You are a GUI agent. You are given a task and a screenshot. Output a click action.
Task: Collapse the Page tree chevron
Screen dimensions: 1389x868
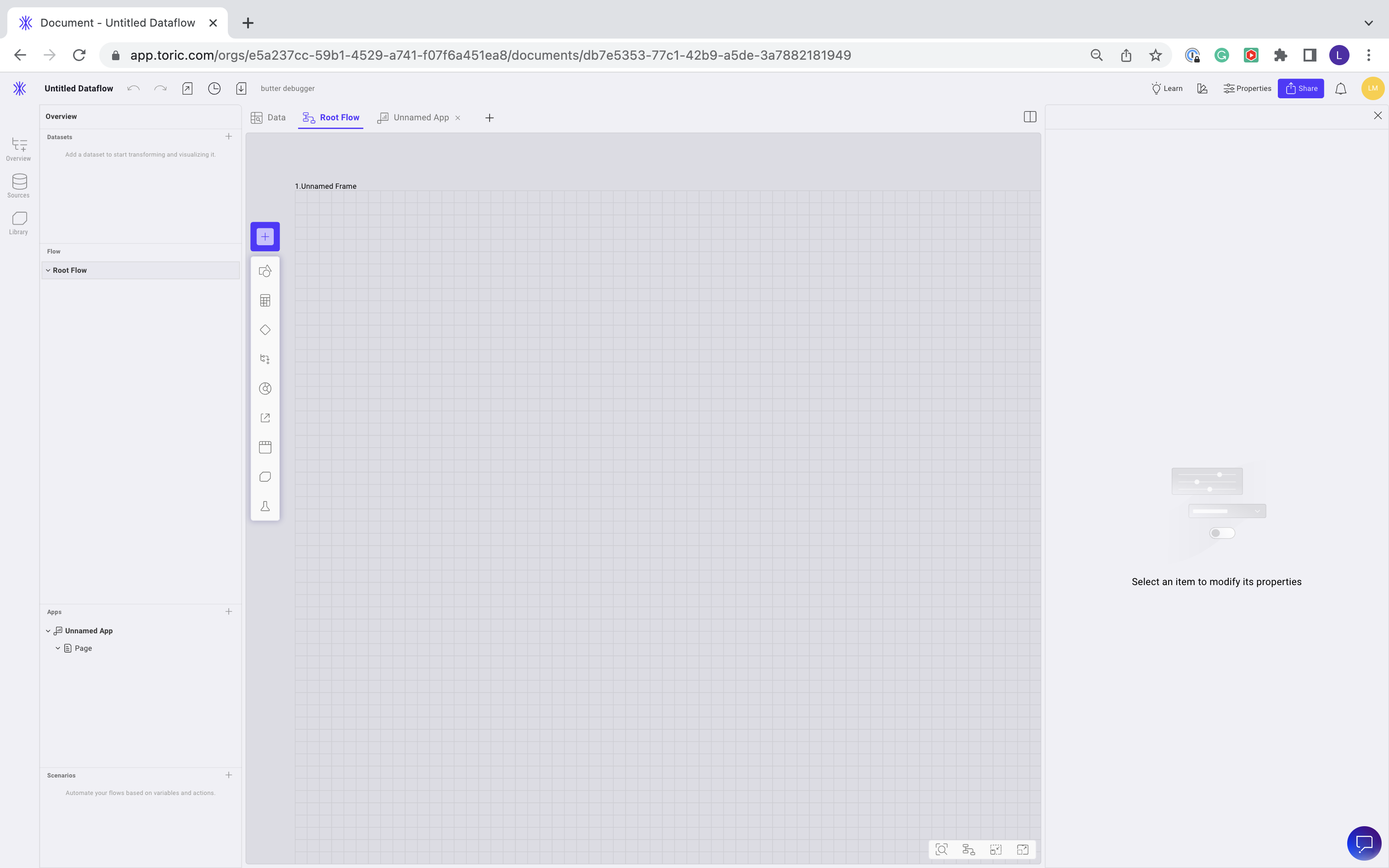click(58, 648)
